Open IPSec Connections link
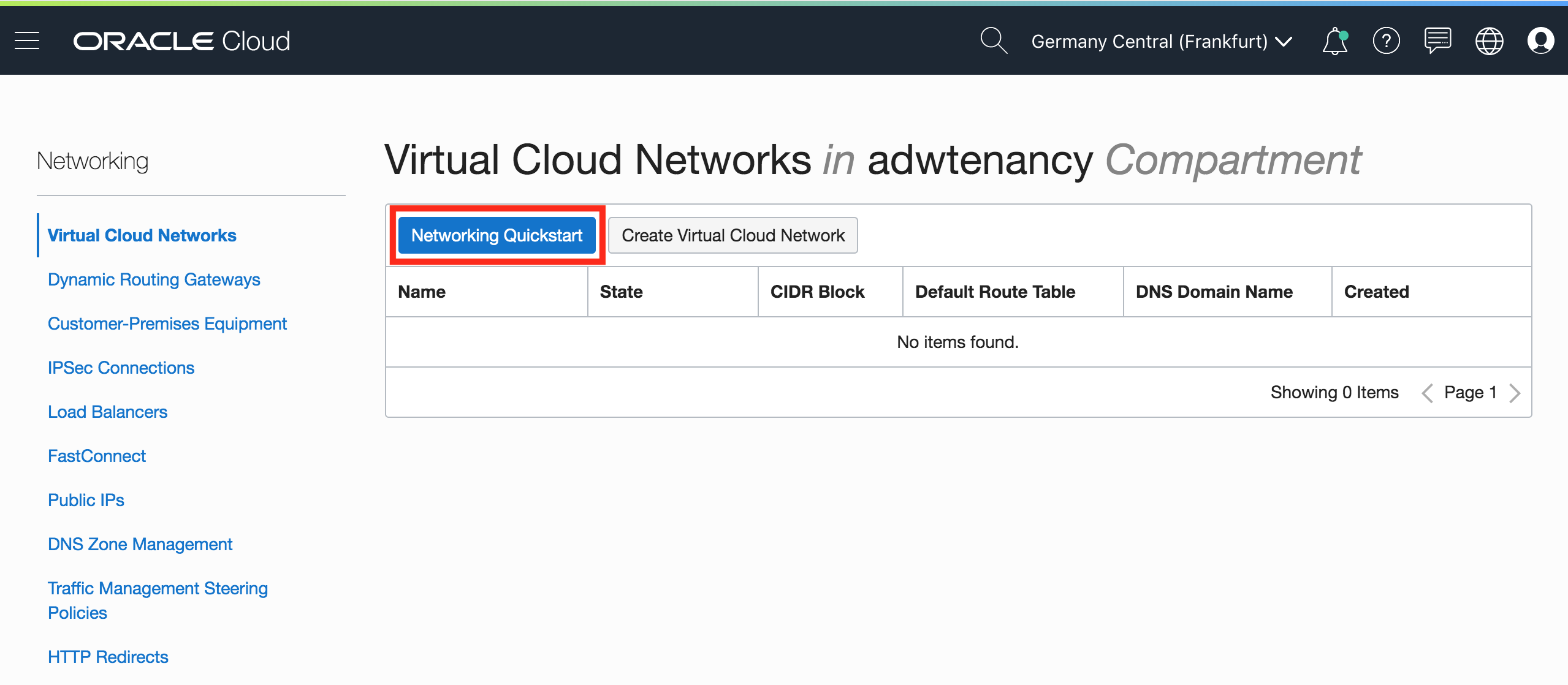Image resolution: width=1568 pixels, height=685 pixels. [121, 368]
